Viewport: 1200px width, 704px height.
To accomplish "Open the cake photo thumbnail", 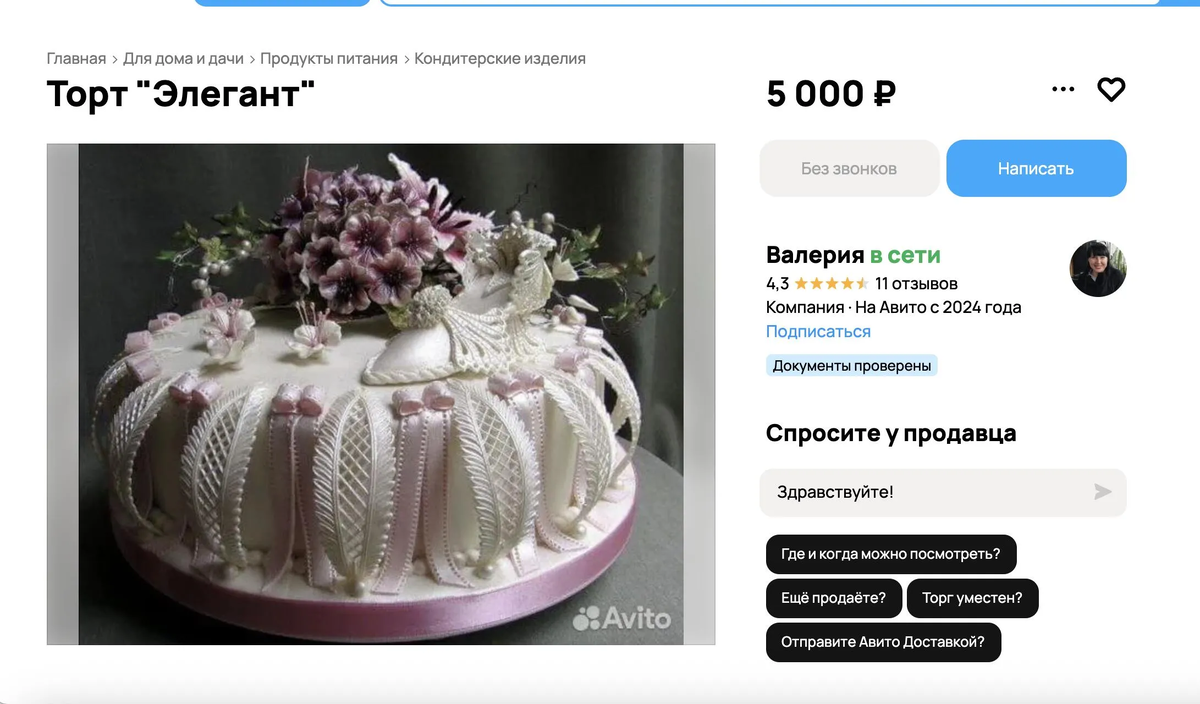I will [381, 394].
